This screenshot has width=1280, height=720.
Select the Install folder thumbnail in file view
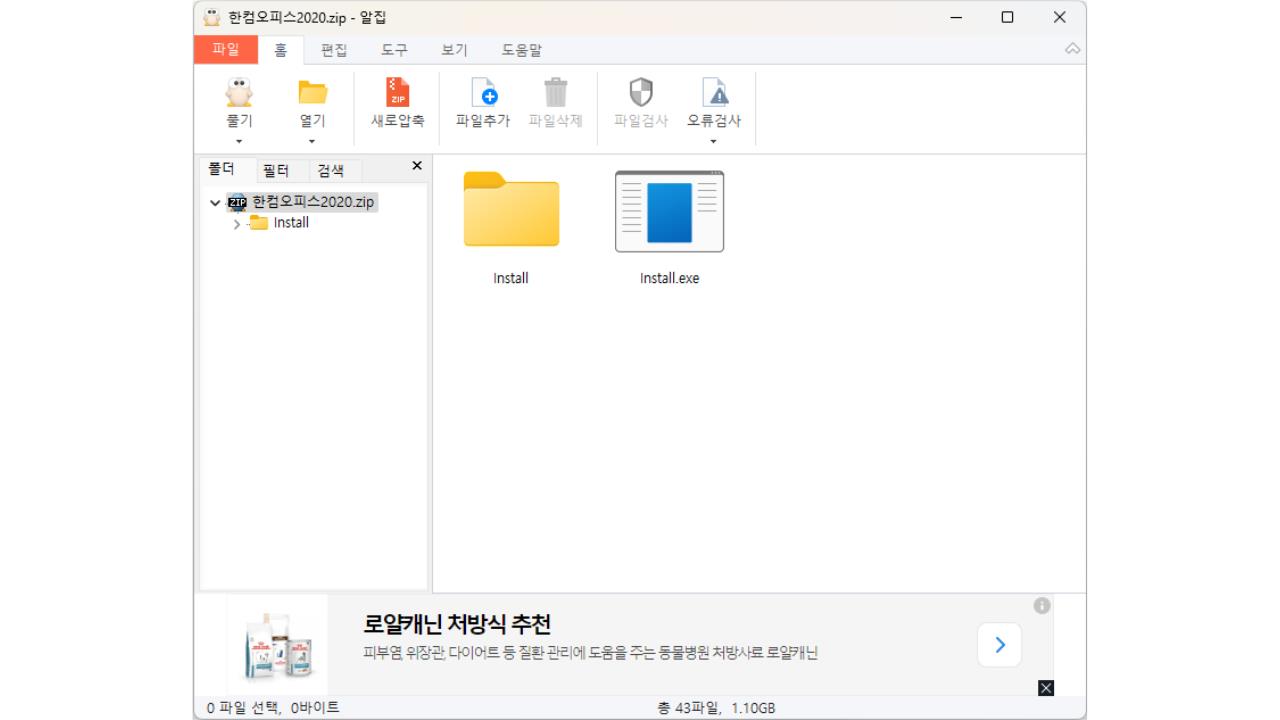[x=510, y=211]
